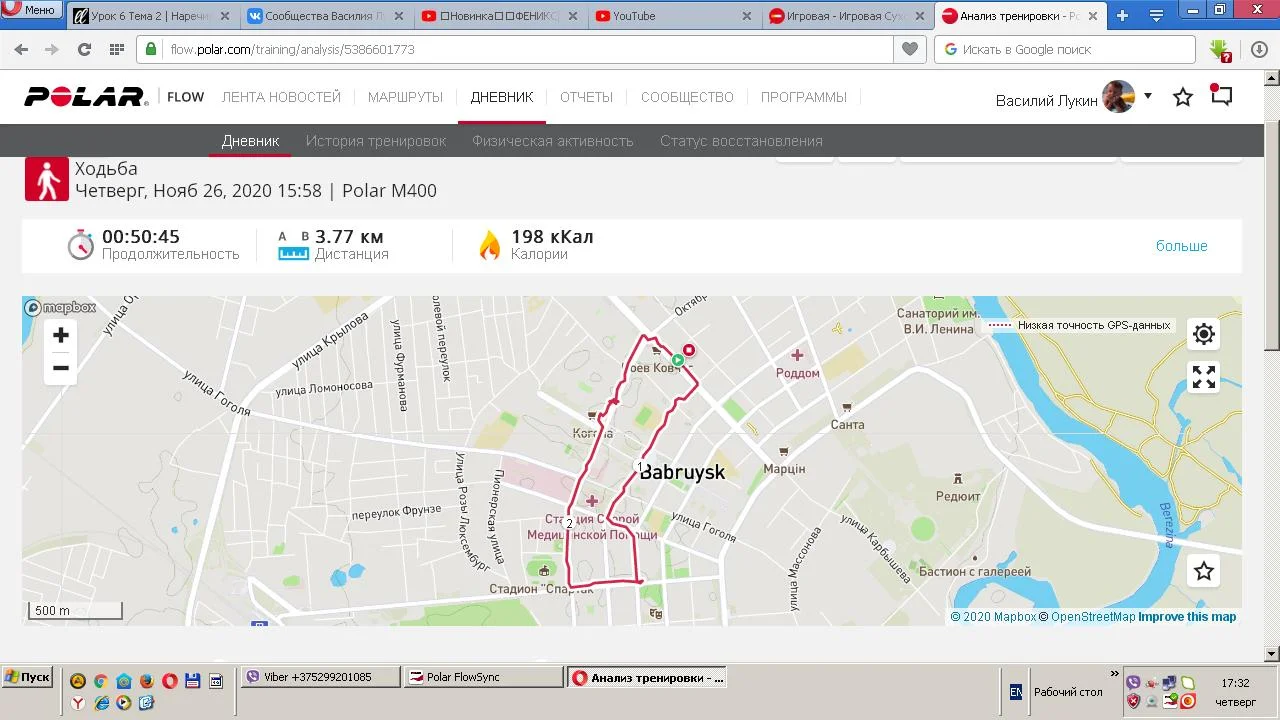
Task: Open the browser tab list menu
Action: point(1157,16)
